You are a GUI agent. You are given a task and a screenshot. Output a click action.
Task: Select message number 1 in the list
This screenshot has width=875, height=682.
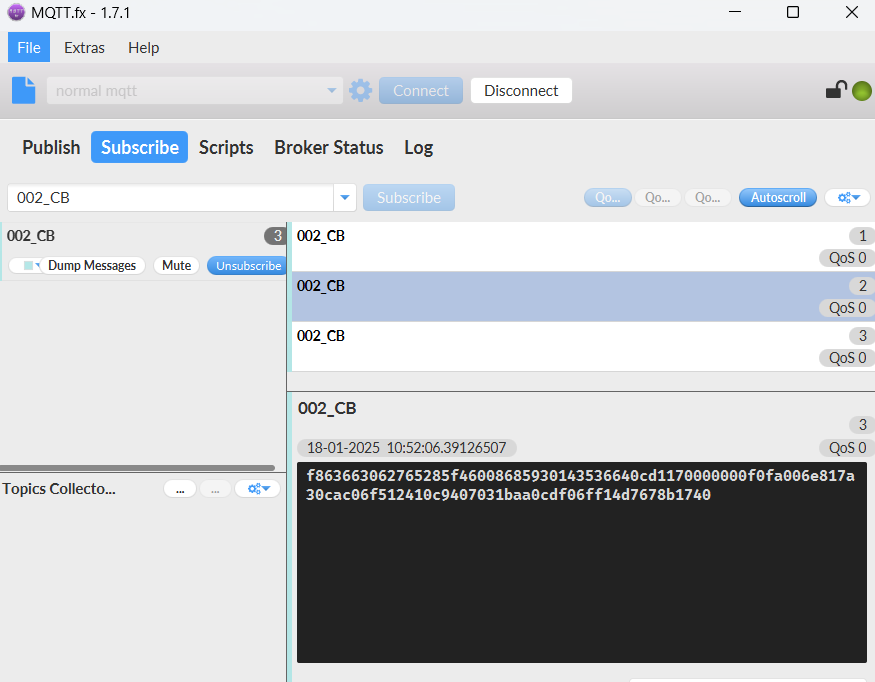point(583,247)
